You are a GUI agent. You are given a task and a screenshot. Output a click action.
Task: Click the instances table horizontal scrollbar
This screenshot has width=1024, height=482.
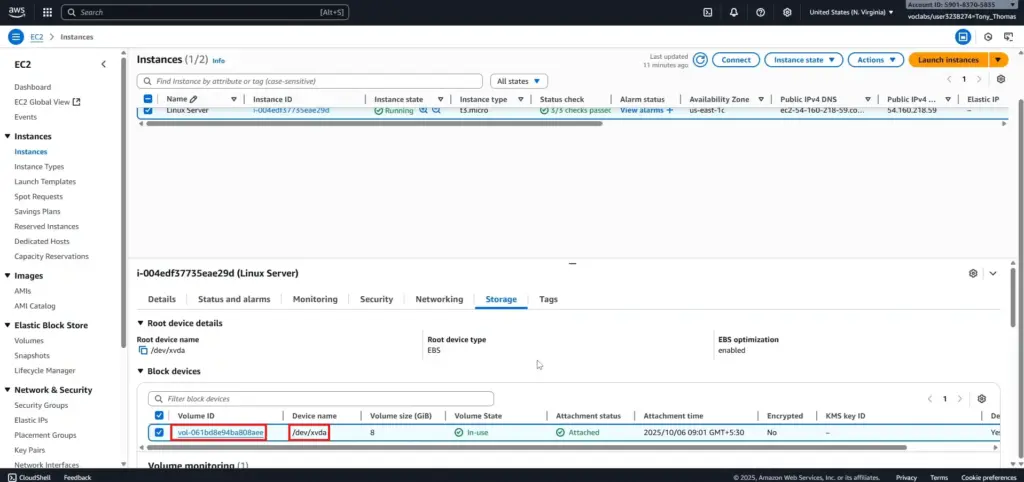coord(370,124)
